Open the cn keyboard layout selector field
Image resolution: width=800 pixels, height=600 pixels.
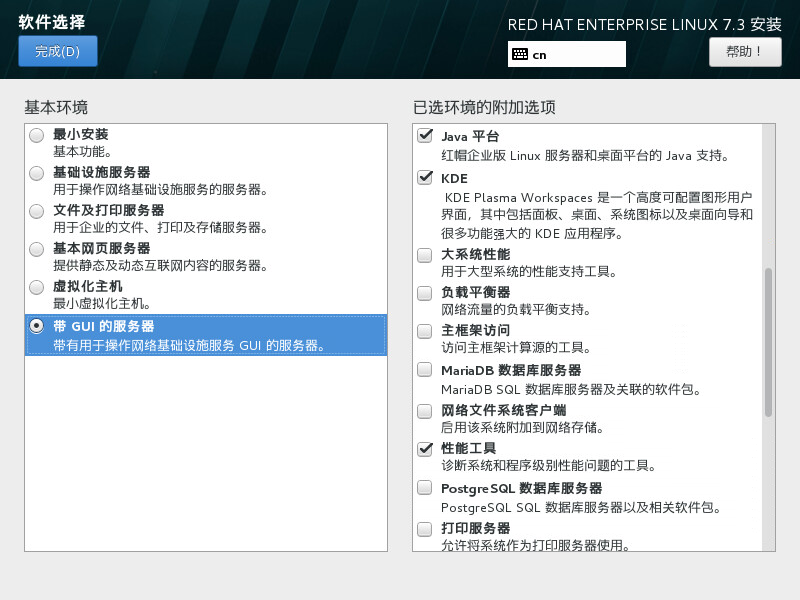pos(566,54)
